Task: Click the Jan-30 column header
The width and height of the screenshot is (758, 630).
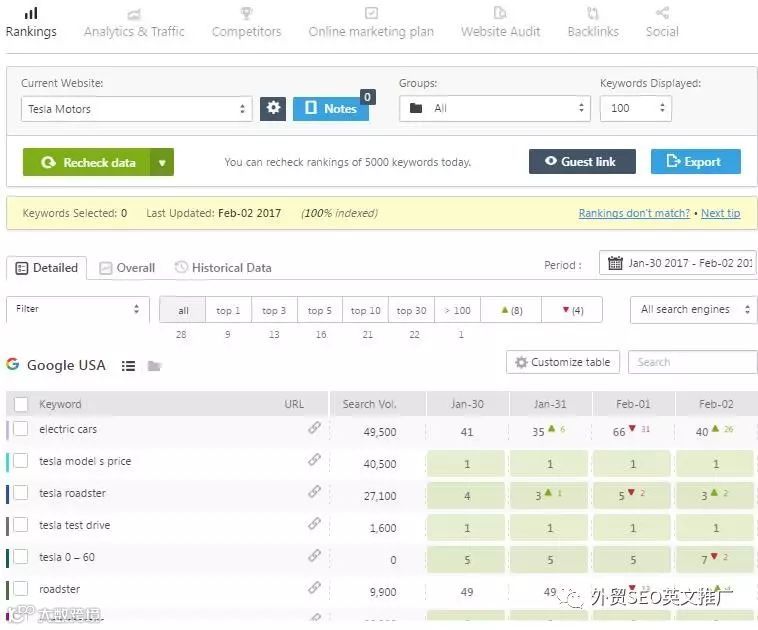Action: pos(467,404)
